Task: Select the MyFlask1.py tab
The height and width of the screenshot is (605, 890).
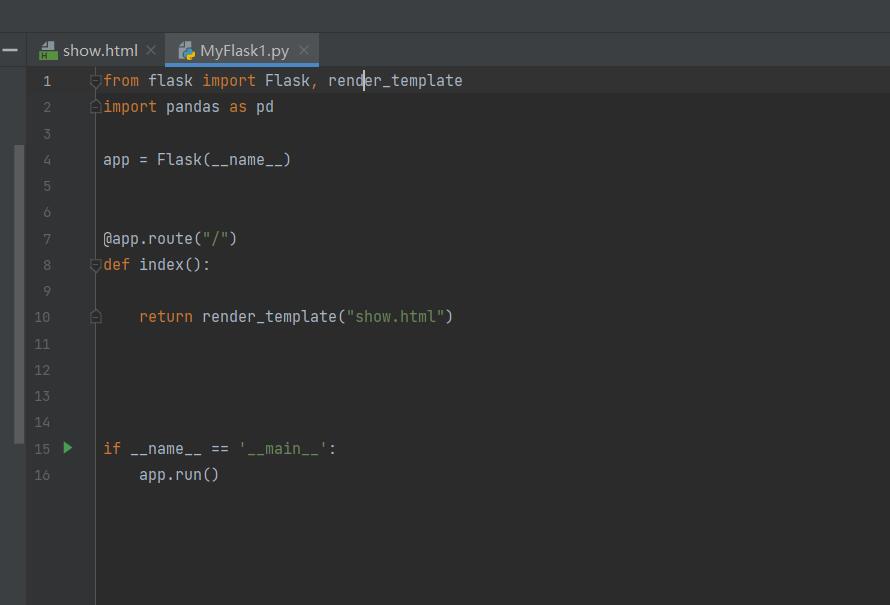Action: [244, 50]
